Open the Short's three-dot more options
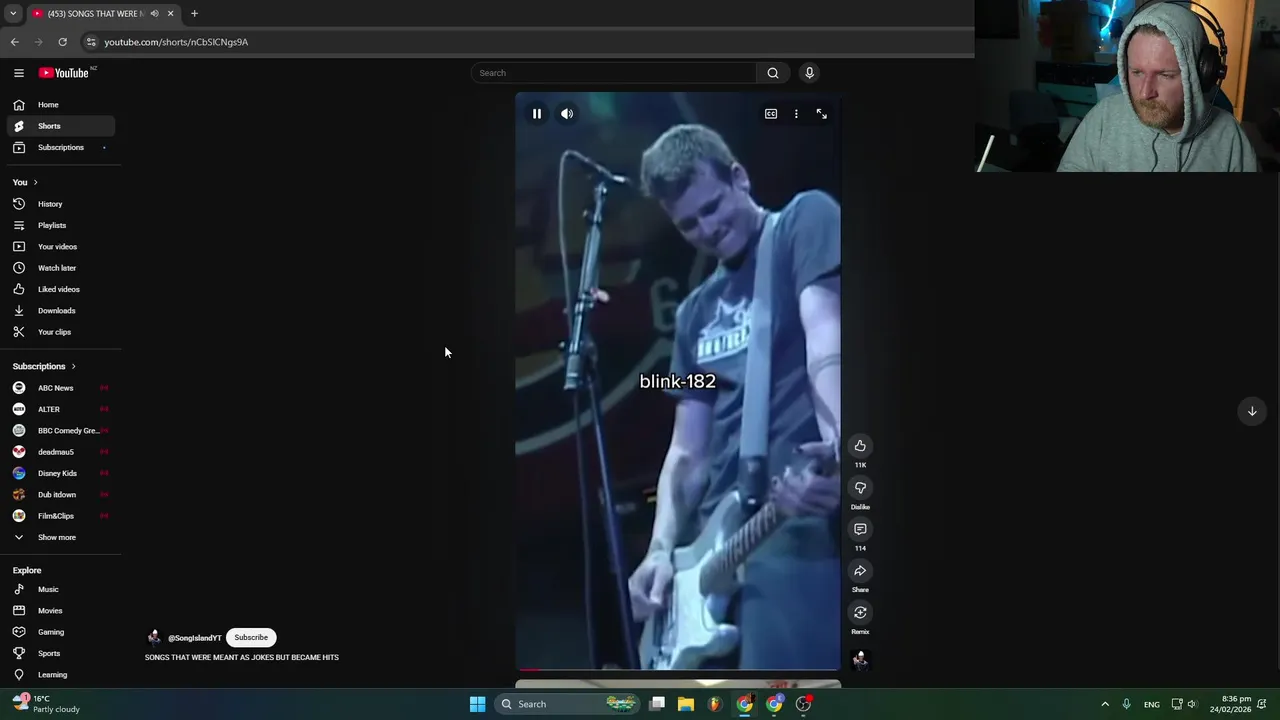This screenshot has width=1280, height=720. [796, 114]
